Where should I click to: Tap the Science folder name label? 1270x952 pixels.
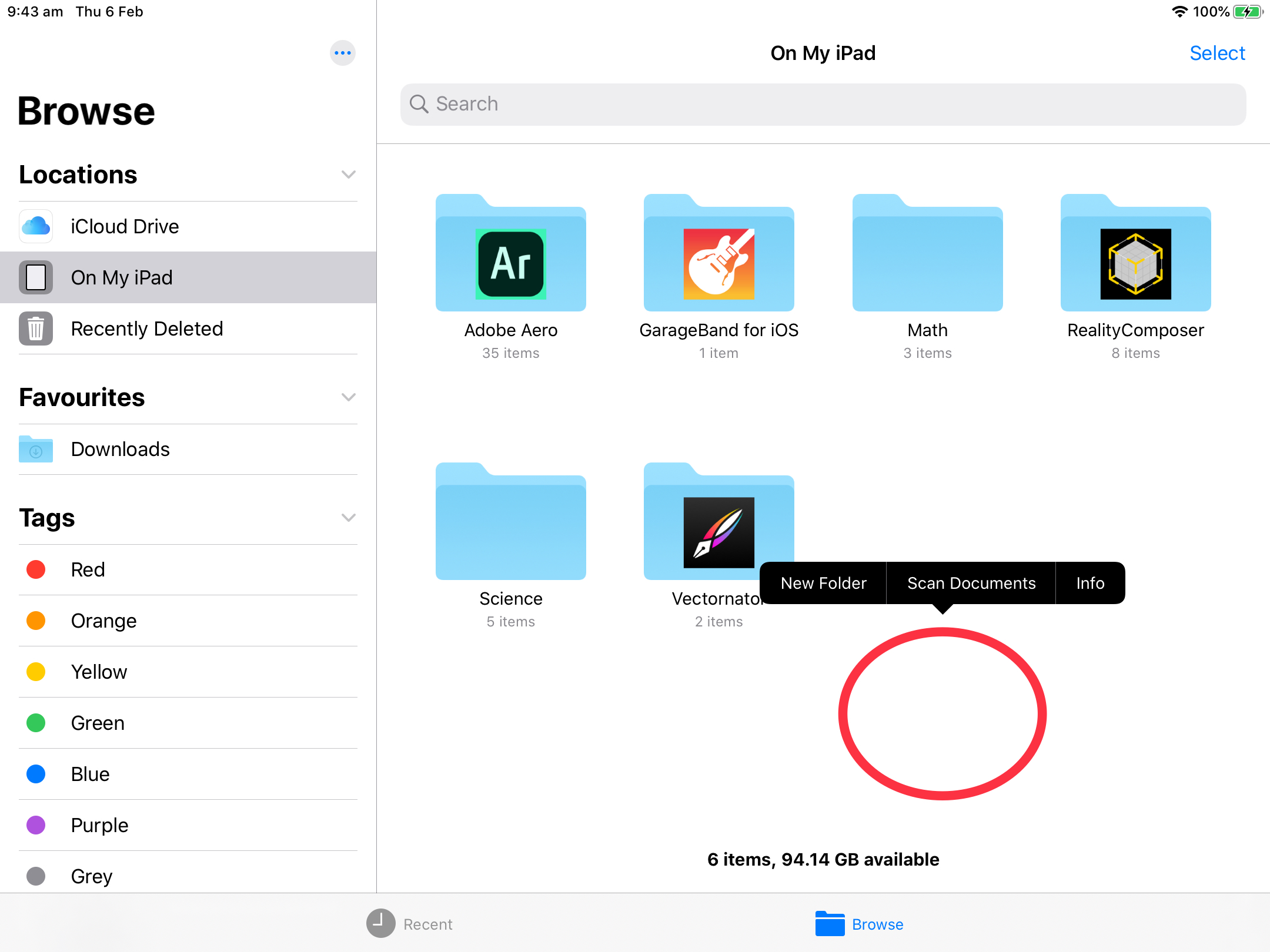511,599
